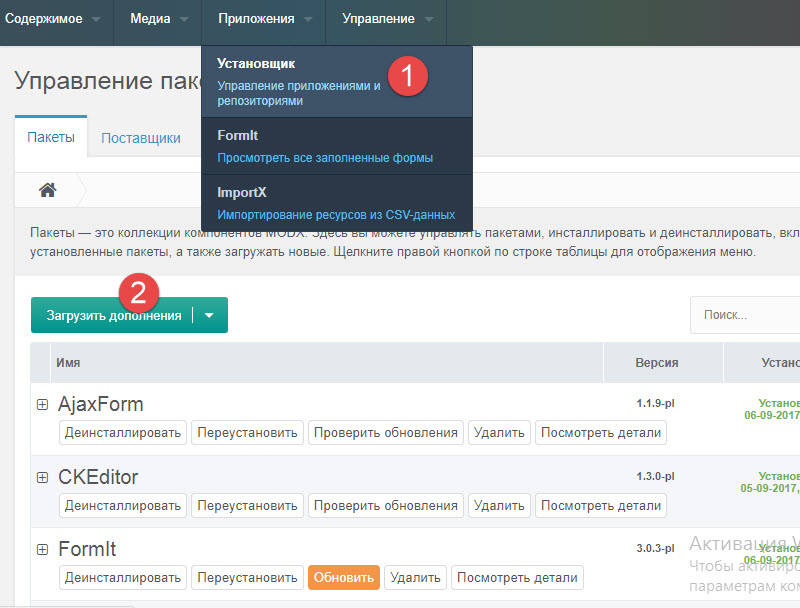The height and width of the screenshot is (608, 800).
Task: Click the Версия column header
Action: (663, 363)
